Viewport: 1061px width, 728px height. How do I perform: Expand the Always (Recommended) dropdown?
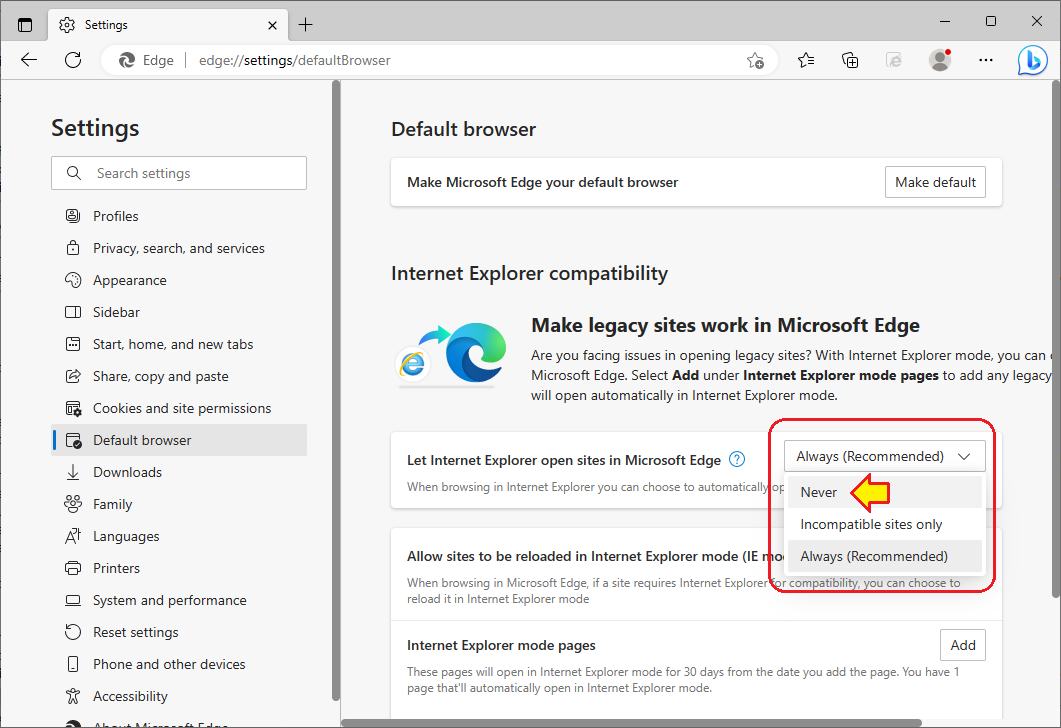pyautogui.click(x=884, y=456)
